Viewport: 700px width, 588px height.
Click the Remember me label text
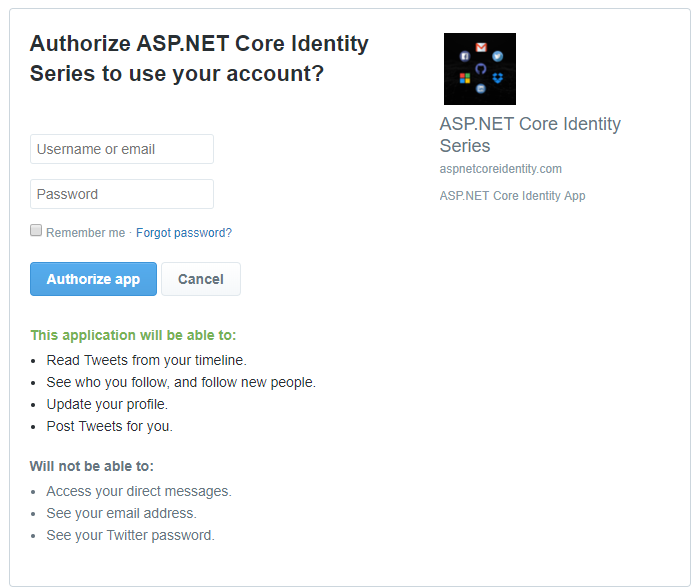click(85, 233)
